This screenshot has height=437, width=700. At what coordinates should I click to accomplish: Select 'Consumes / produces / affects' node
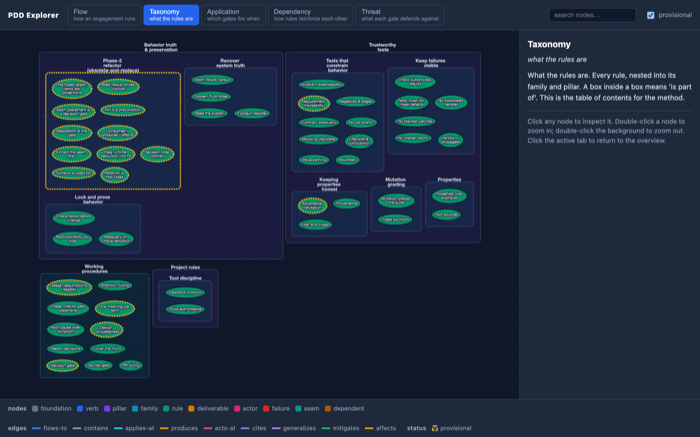pyautogui.click(x=117, y=133)
